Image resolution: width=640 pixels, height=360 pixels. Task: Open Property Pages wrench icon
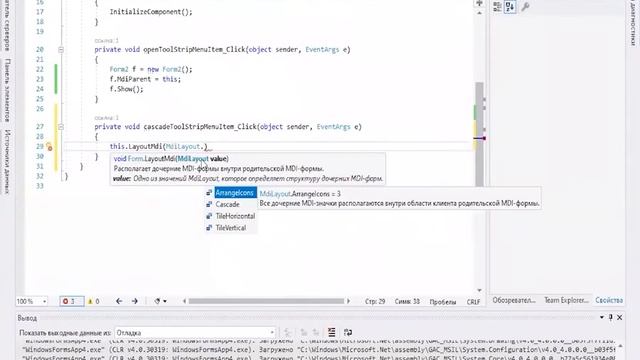tap(525, 7)
